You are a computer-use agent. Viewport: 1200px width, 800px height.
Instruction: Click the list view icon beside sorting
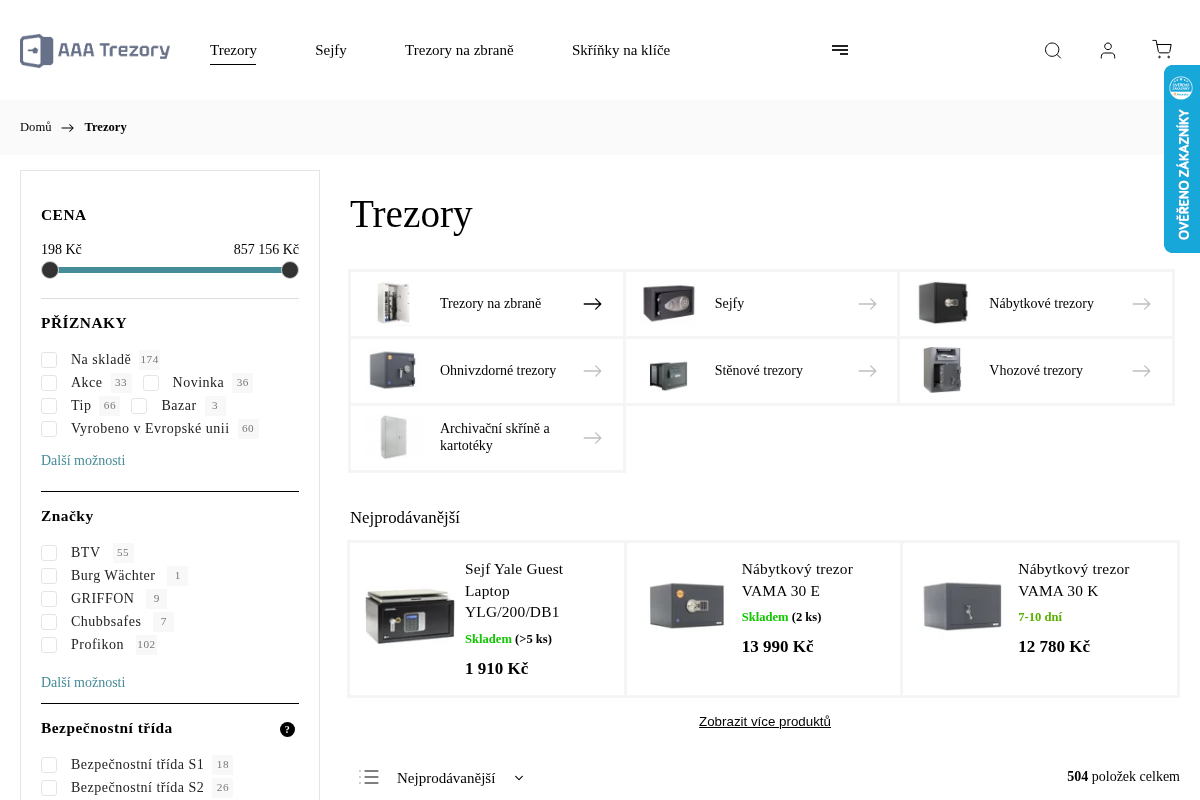(369, 777)
